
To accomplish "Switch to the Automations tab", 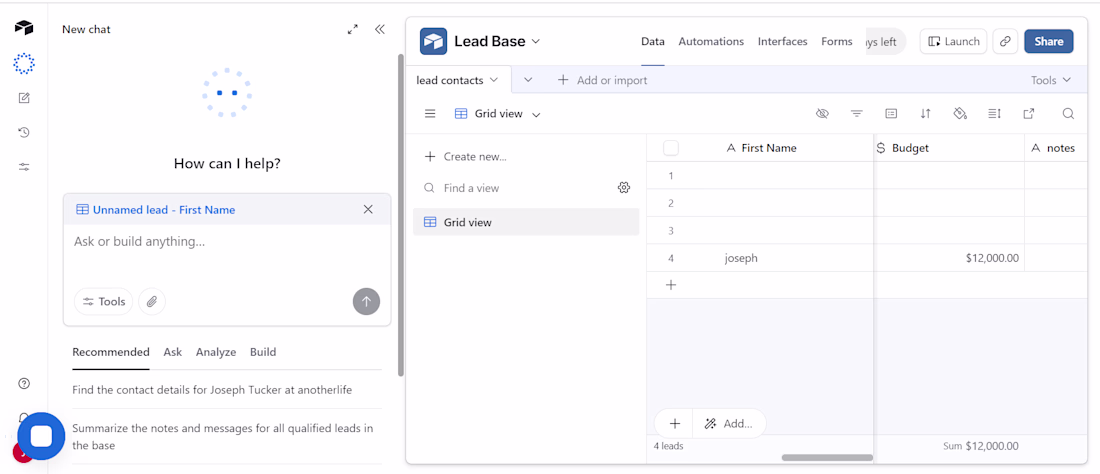I will point(711,41).
